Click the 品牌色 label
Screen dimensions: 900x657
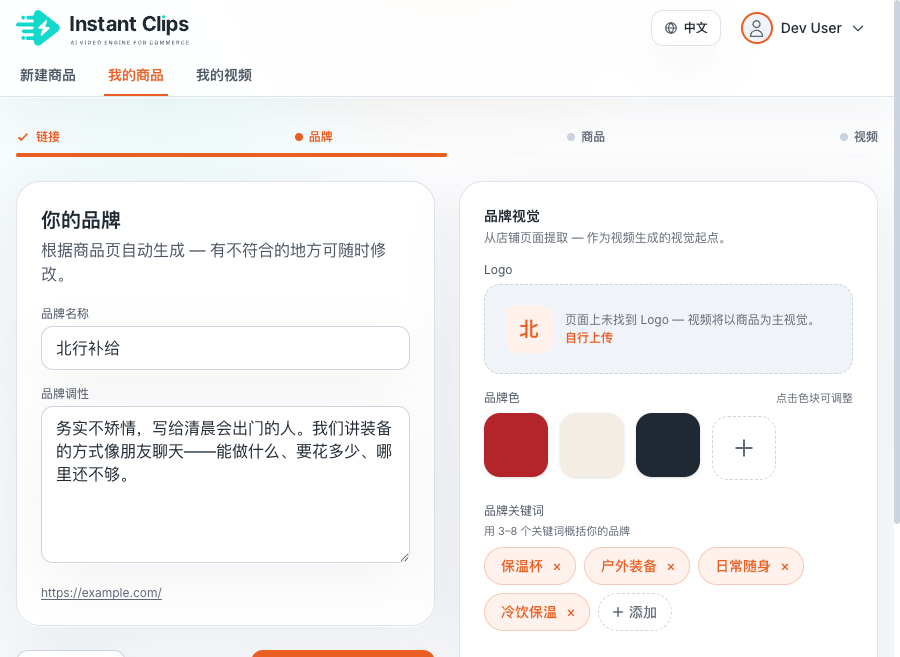pos(502,398)
